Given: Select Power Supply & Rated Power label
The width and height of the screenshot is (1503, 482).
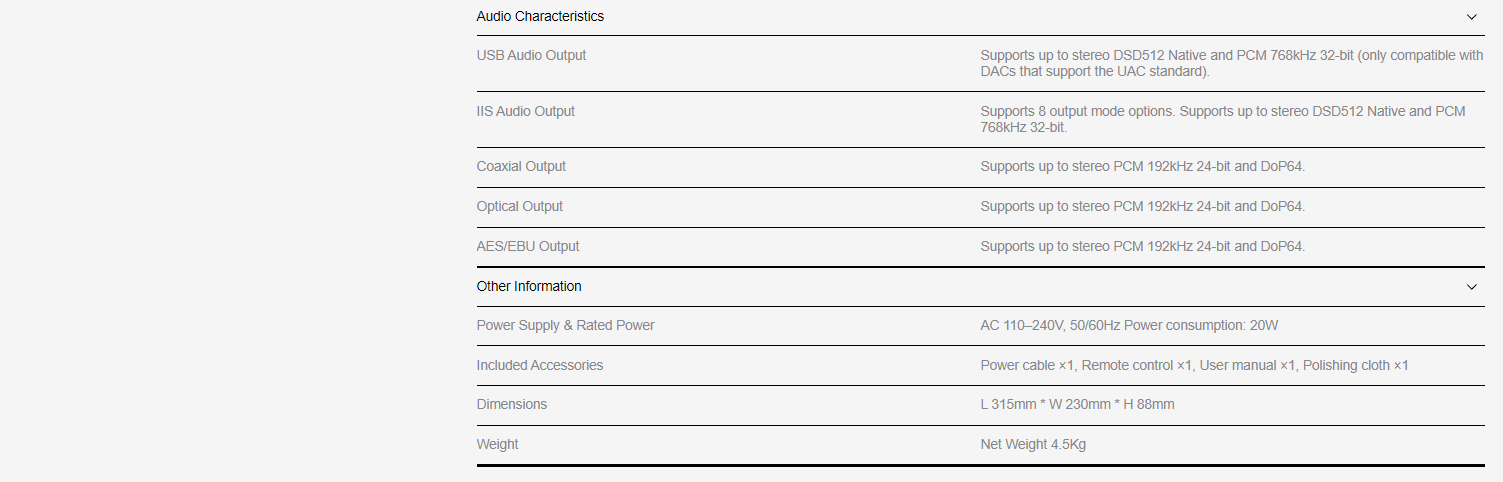Looking at the screenshot, I should tap(565, 325).
